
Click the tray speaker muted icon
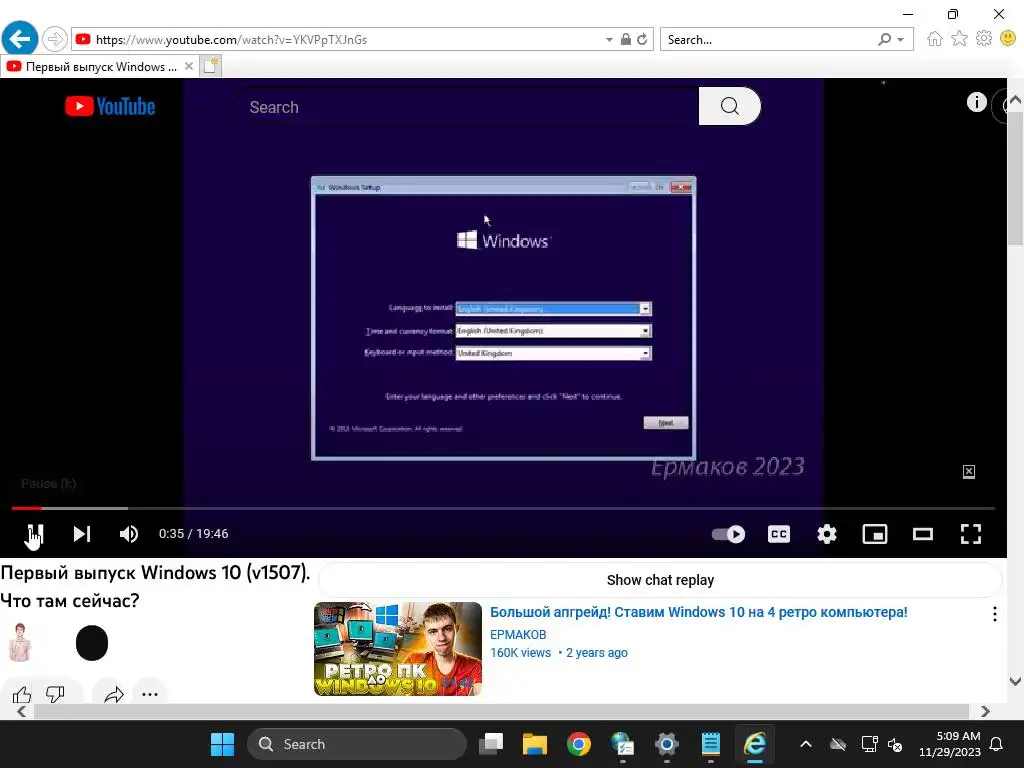point(895,744)
